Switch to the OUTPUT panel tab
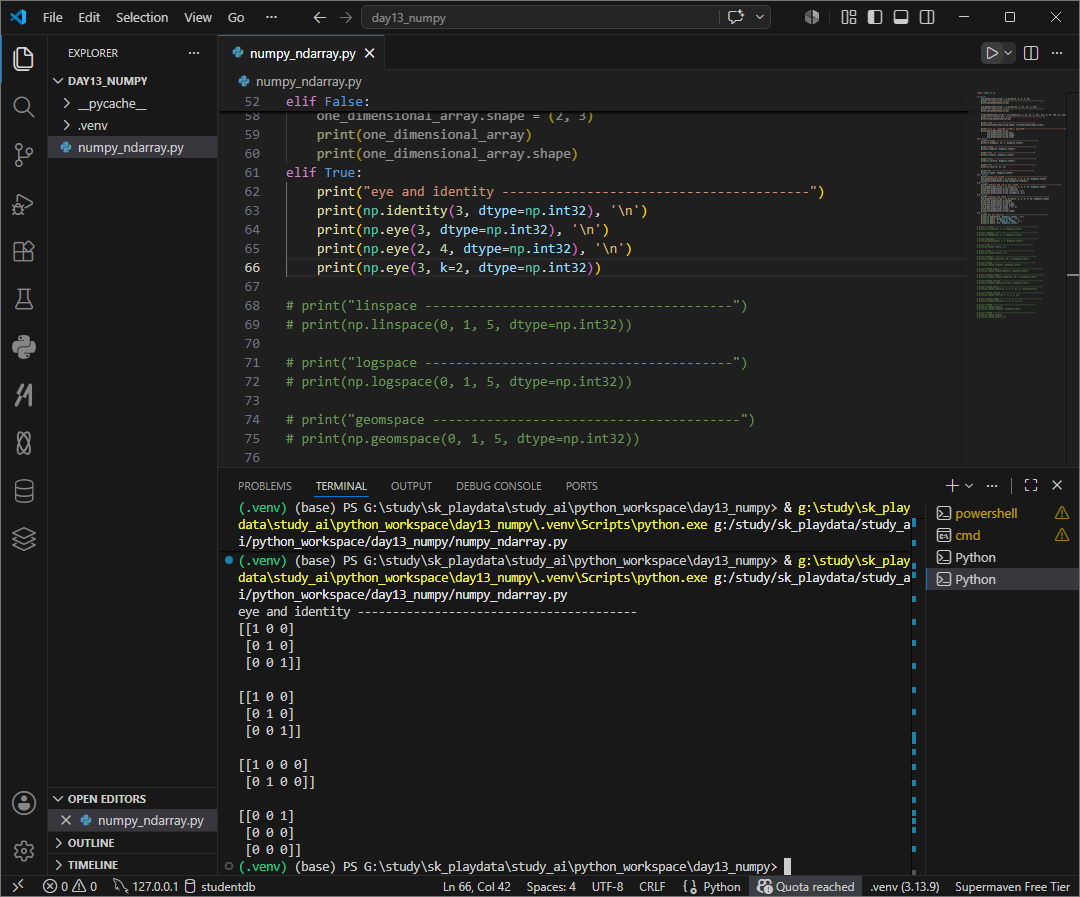Screen dimensions: 1080x897 [x=411, y=486]
